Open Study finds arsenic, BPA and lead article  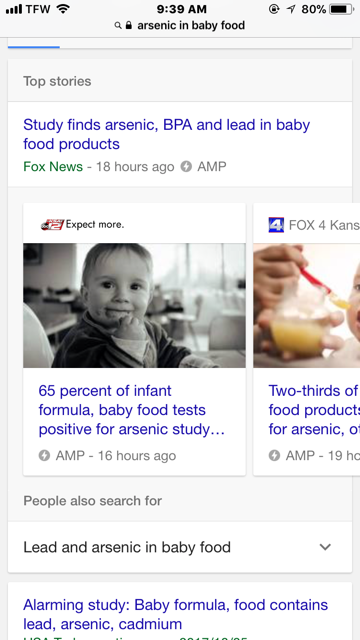pyautogui.click(x=167, y=134)
